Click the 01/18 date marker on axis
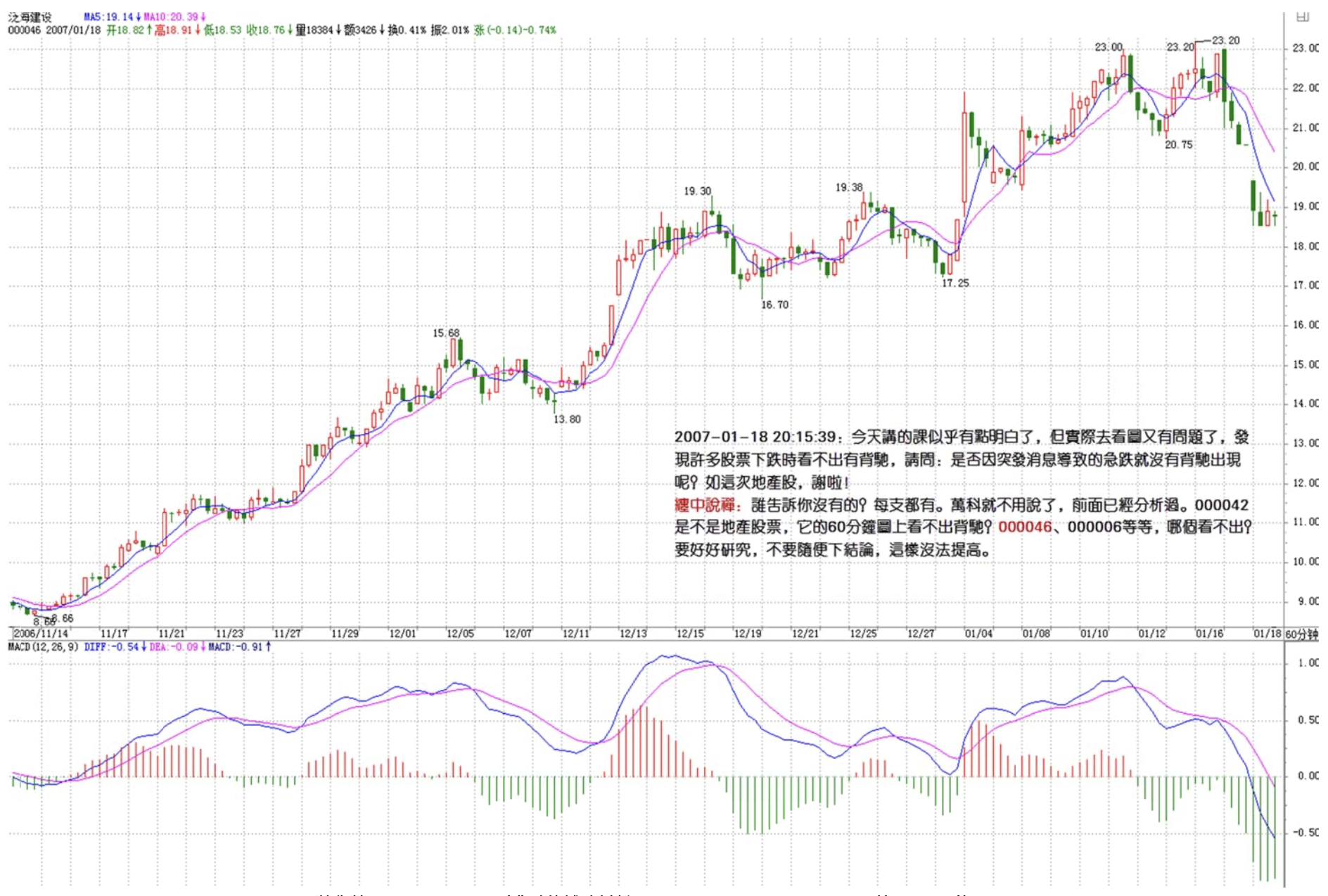The image size is (1328, 896). click(1267, 634)
